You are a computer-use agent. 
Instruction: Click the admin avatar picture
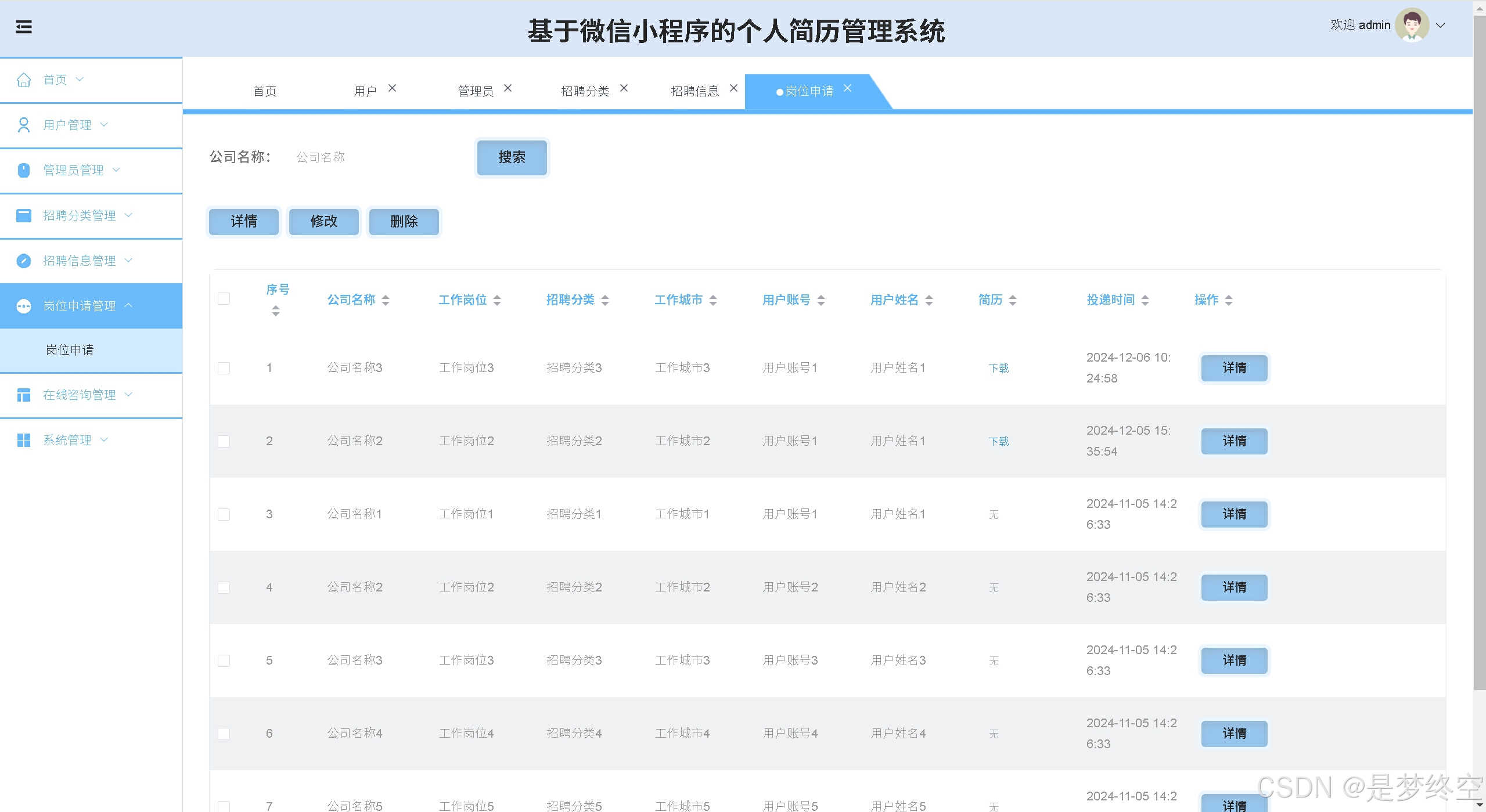coord(1412,25)
